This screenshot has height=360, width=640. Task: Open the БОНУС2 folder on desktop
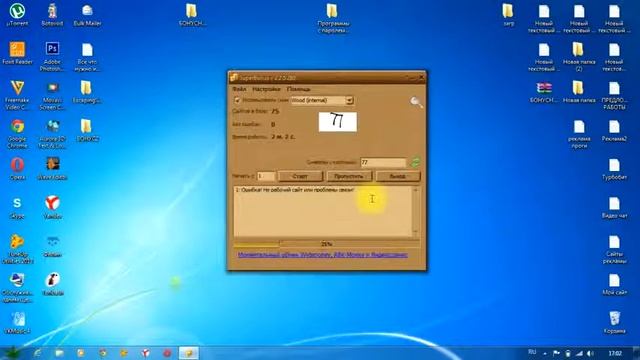click(87, 131)
